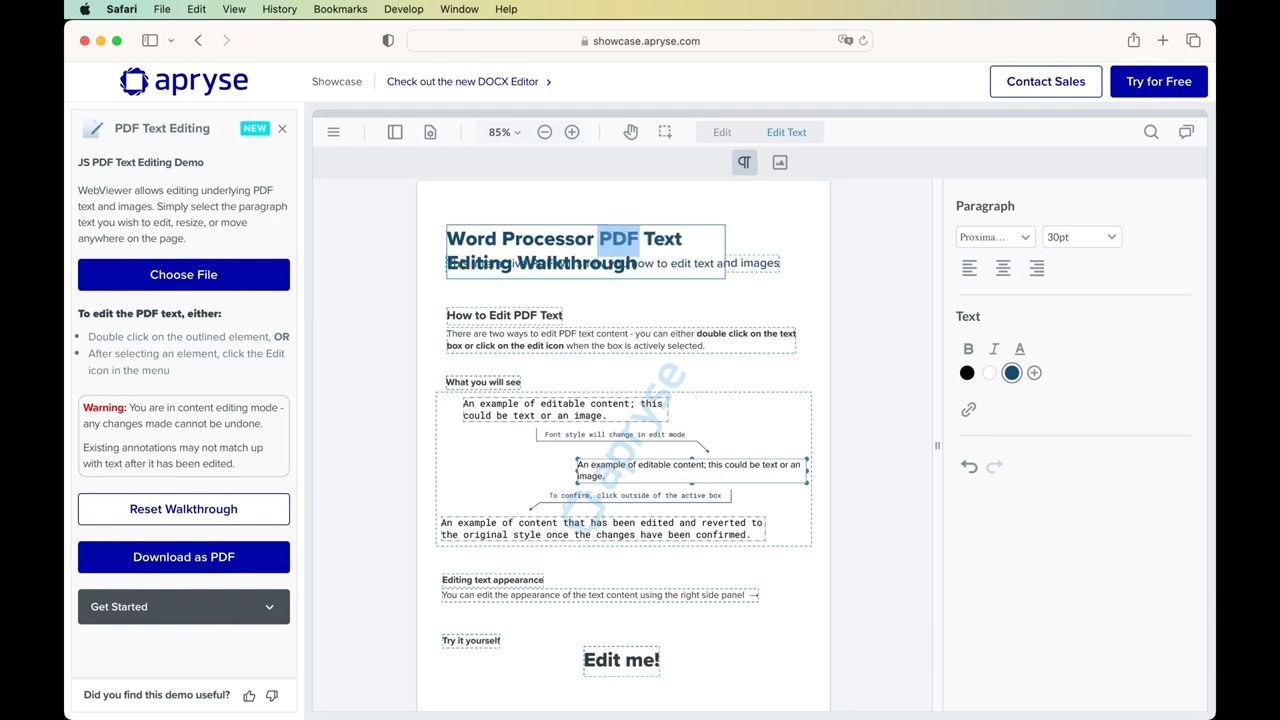The image size is (1280, 720).
Task: Select the marquee selection tool
Action: coord(665,132)
